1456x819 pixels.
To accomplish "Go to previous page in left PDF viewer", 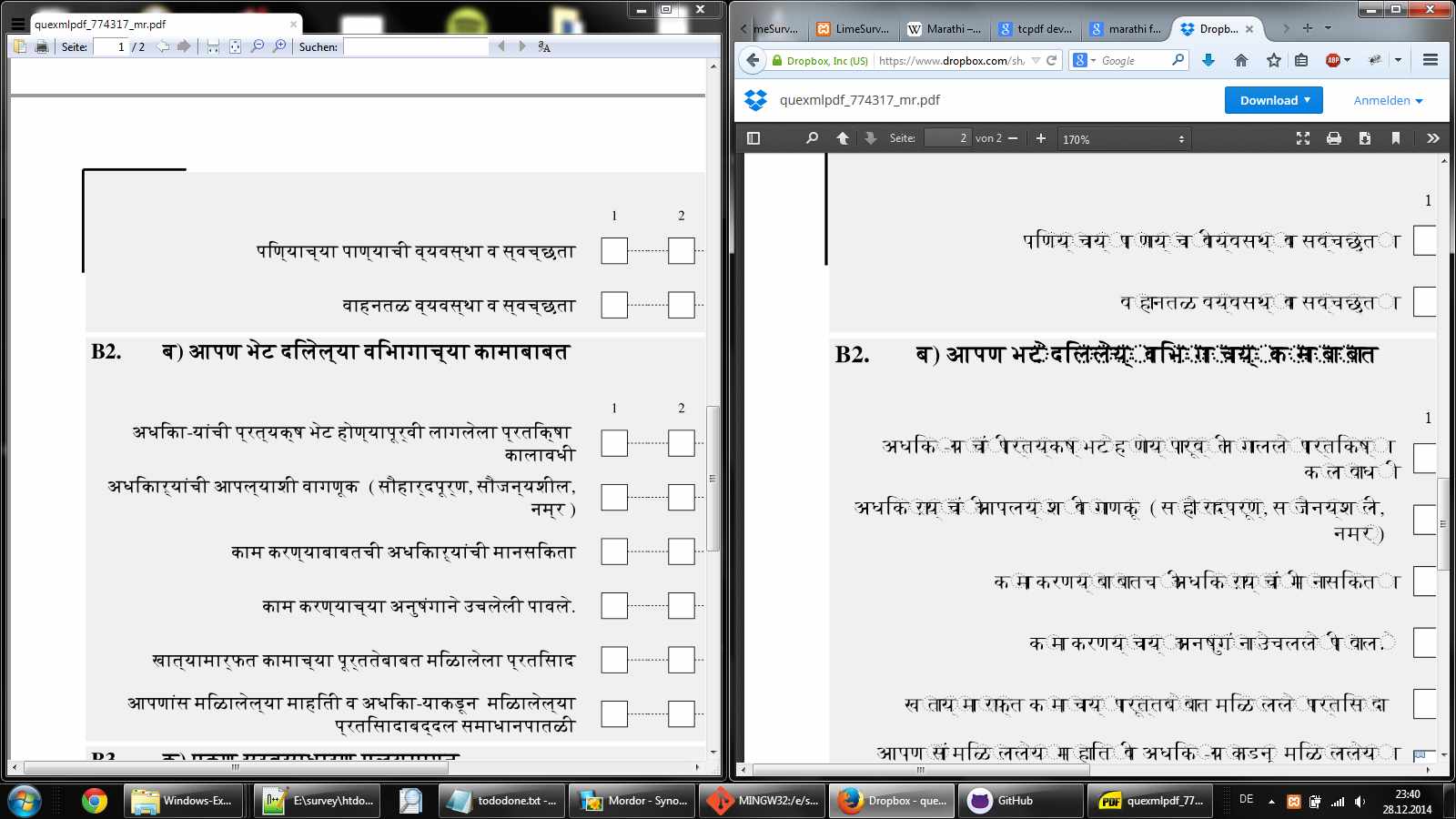I will 163,46.
